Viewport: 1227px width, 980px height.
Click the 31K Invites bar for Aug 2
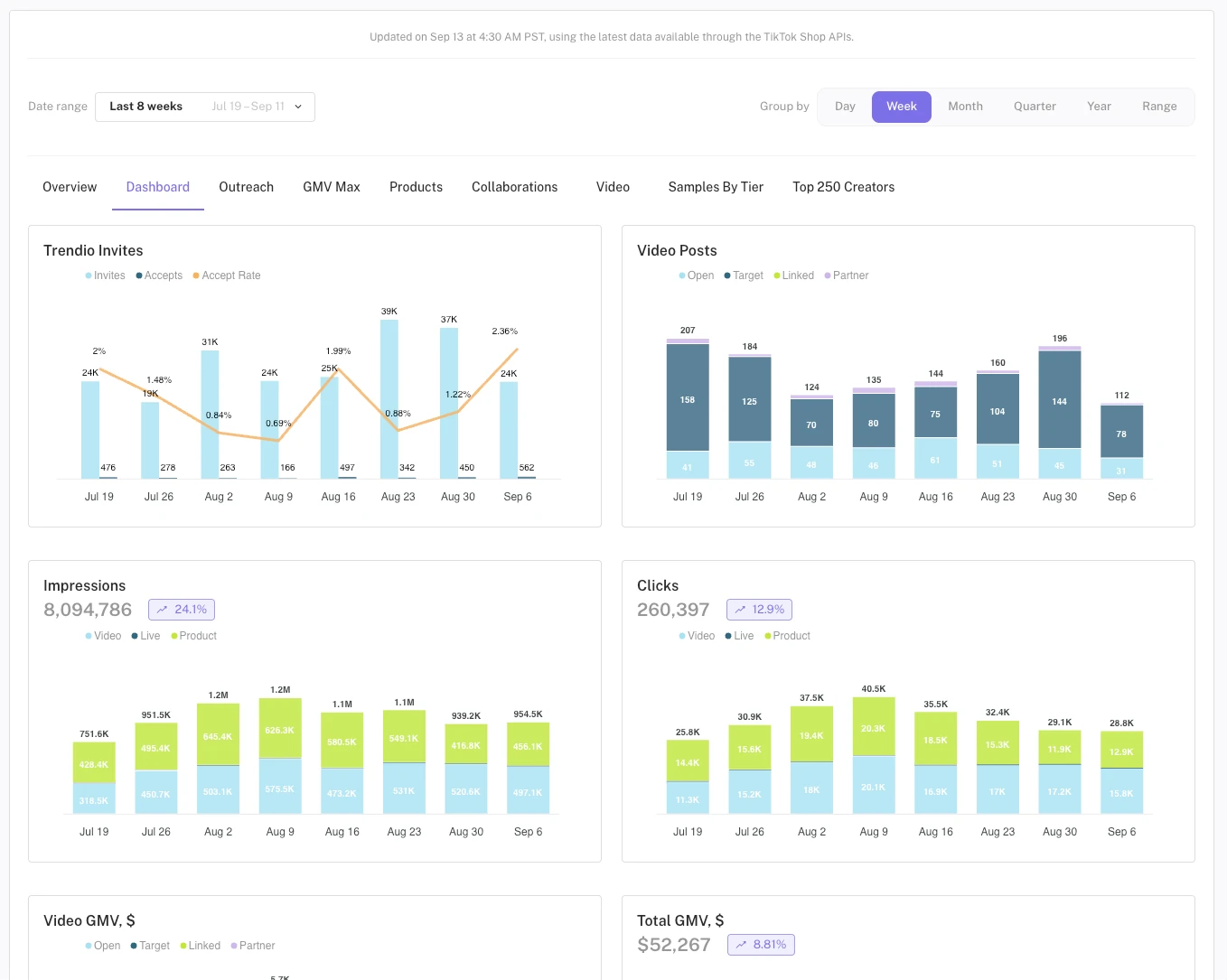tap(210, 415)
